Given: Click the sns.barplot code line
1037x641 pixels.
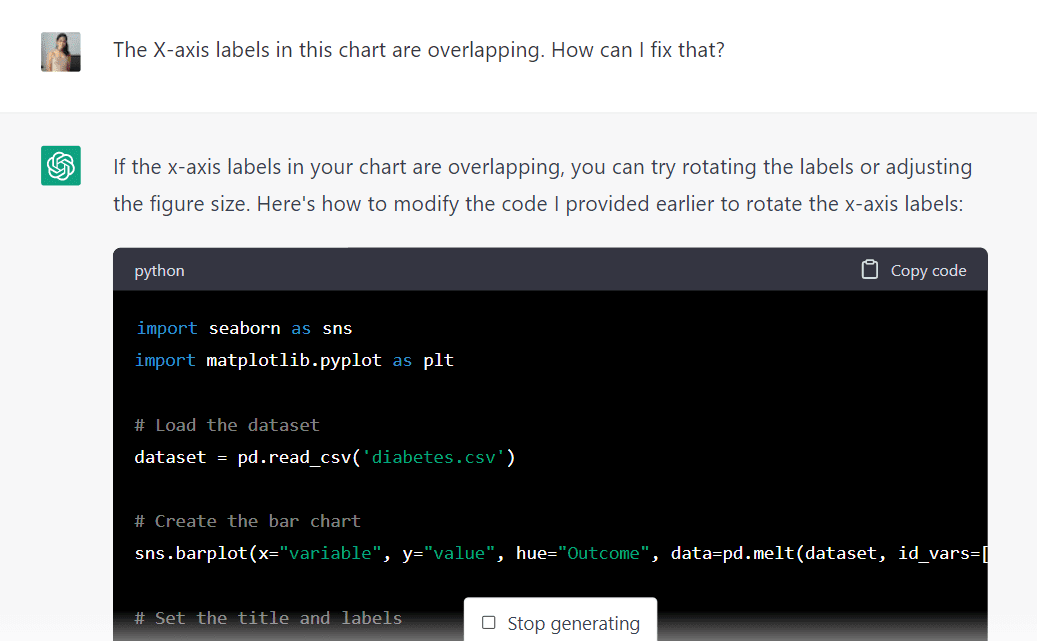Looking at the screenshot, I should 561,553.
